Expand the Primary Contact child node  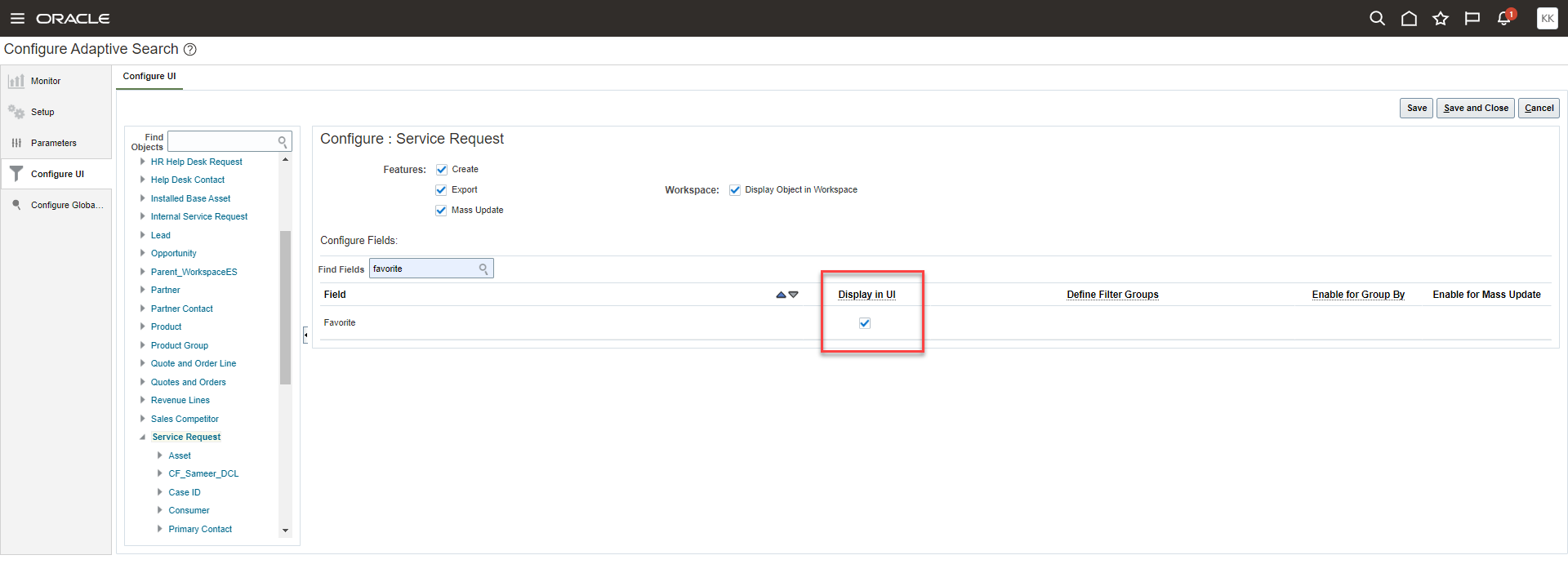pos(160,529)
